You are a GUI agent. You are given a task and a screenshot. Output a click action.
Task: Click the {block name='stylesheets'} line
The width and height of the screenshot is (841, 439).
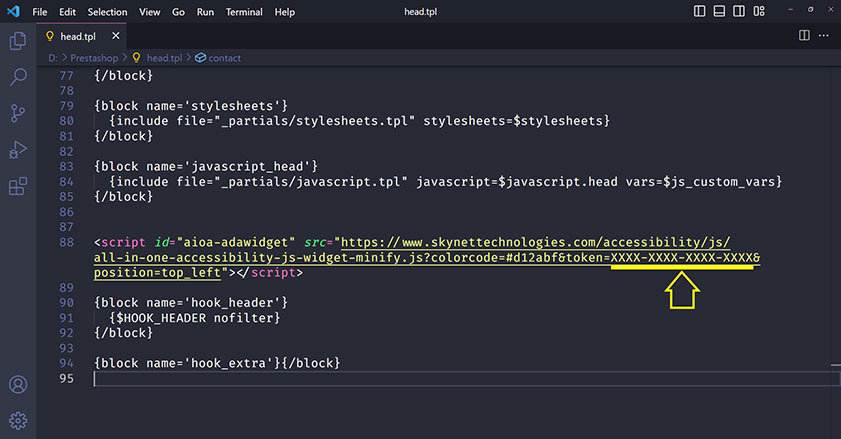point(191,106)
